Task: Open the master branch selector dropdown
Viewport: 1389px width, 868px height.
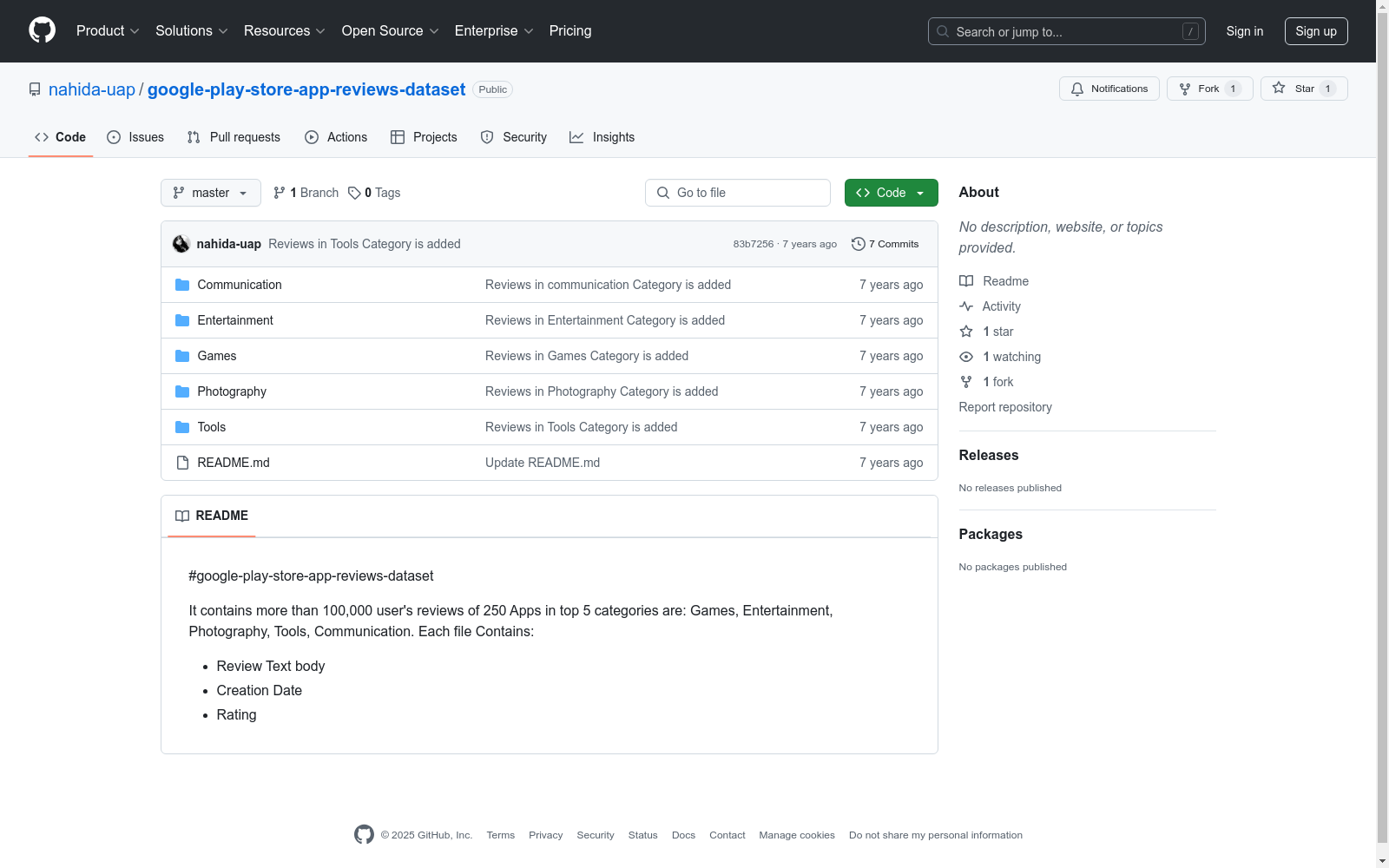Action: point(211,193)
